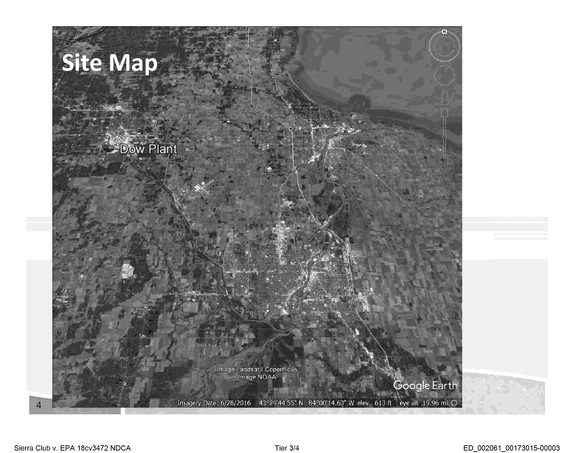This screenshot has height=453, width=574.
Task: Open the Dow Plant placemark label
Action: (149, 149)
